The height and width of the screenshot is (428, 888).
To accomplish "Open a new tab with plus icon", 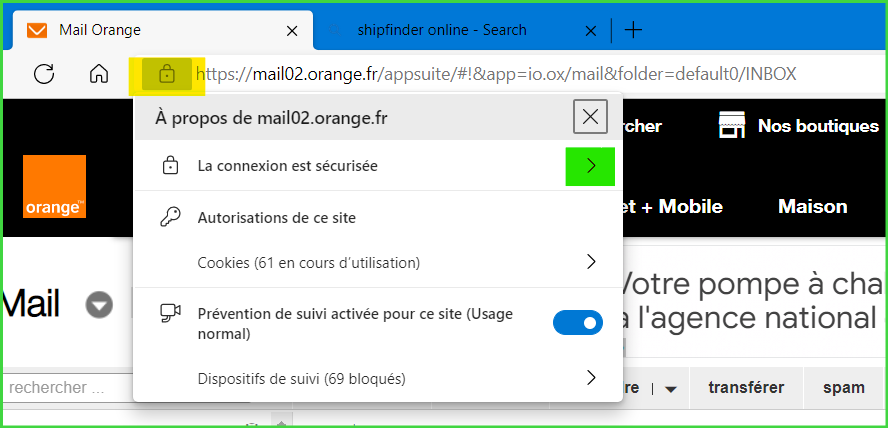I will (x=633, y=29).
